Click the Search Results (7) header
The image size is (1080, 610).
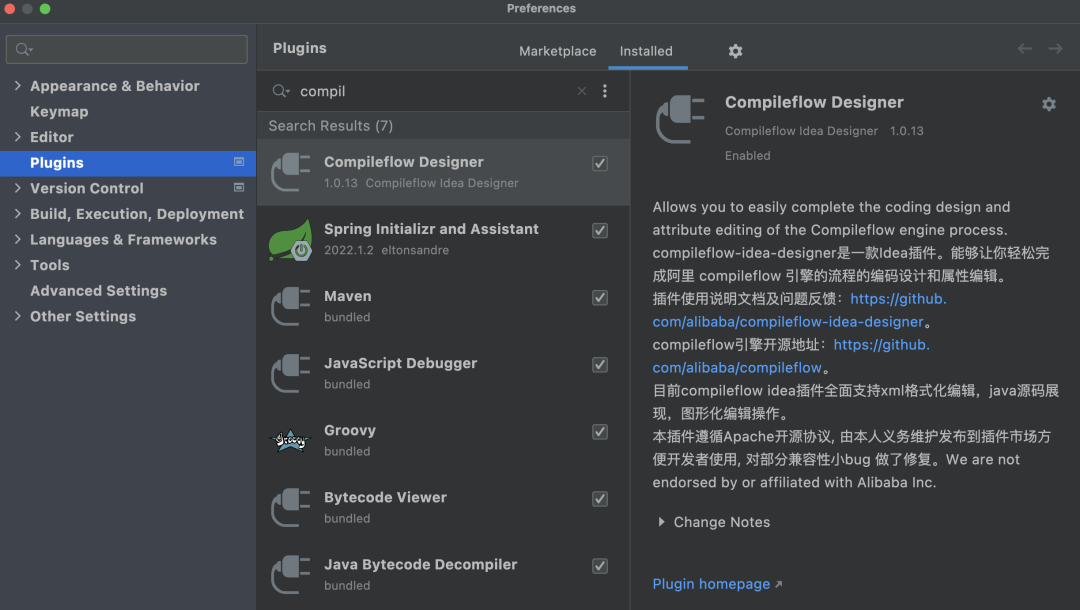(331, 126)
